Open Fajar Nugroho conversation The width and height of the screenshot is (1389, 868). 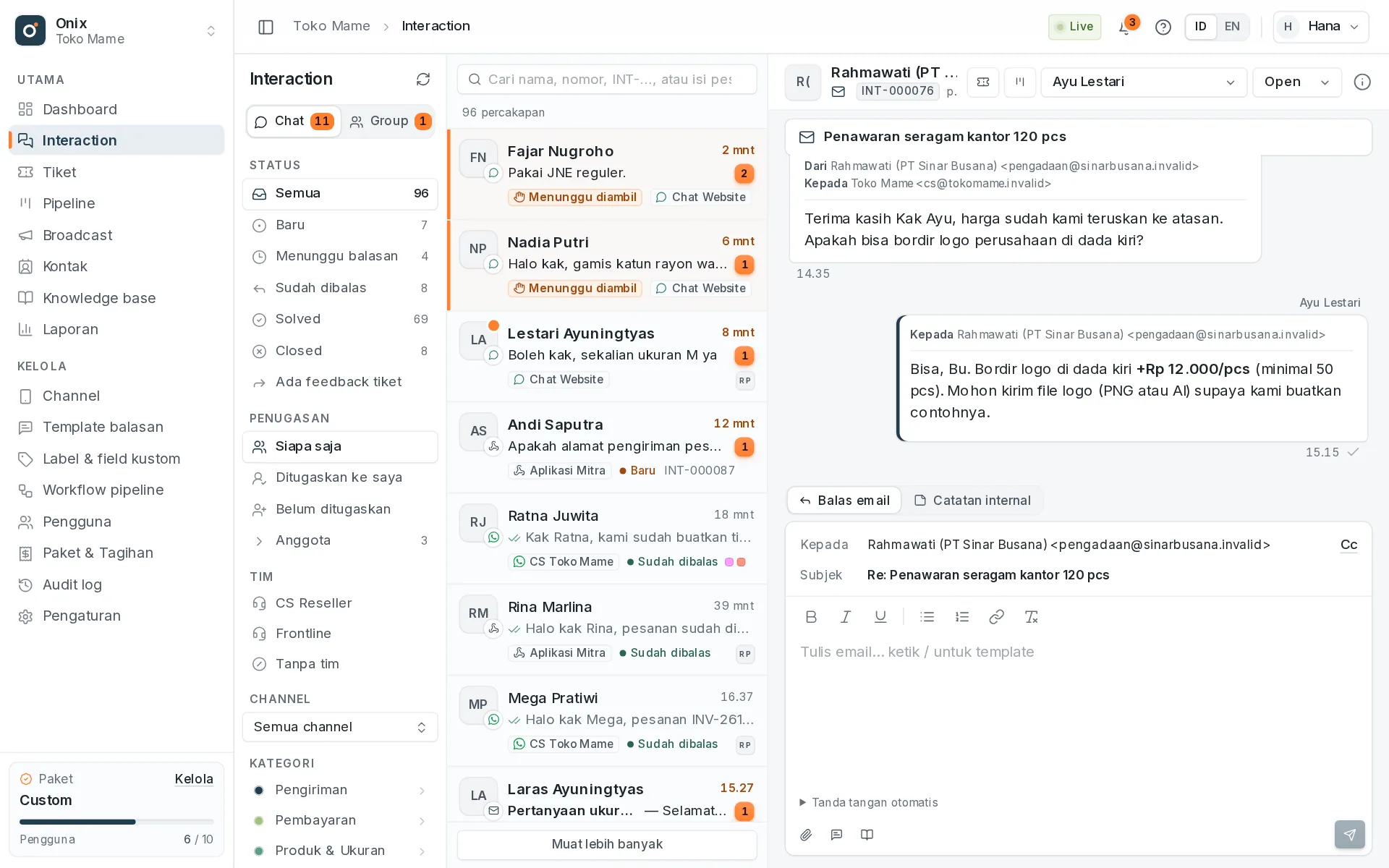point(607,174)
